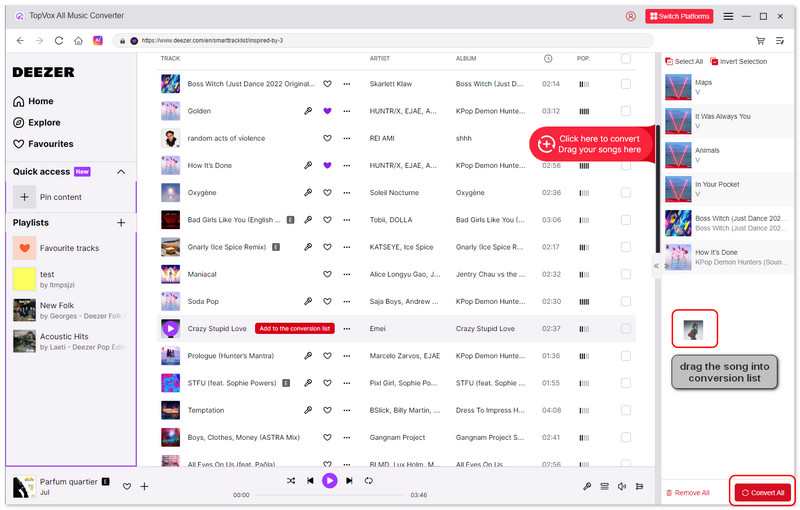
Task: Open the user account icon in the title bar
Action: point(631,16)
